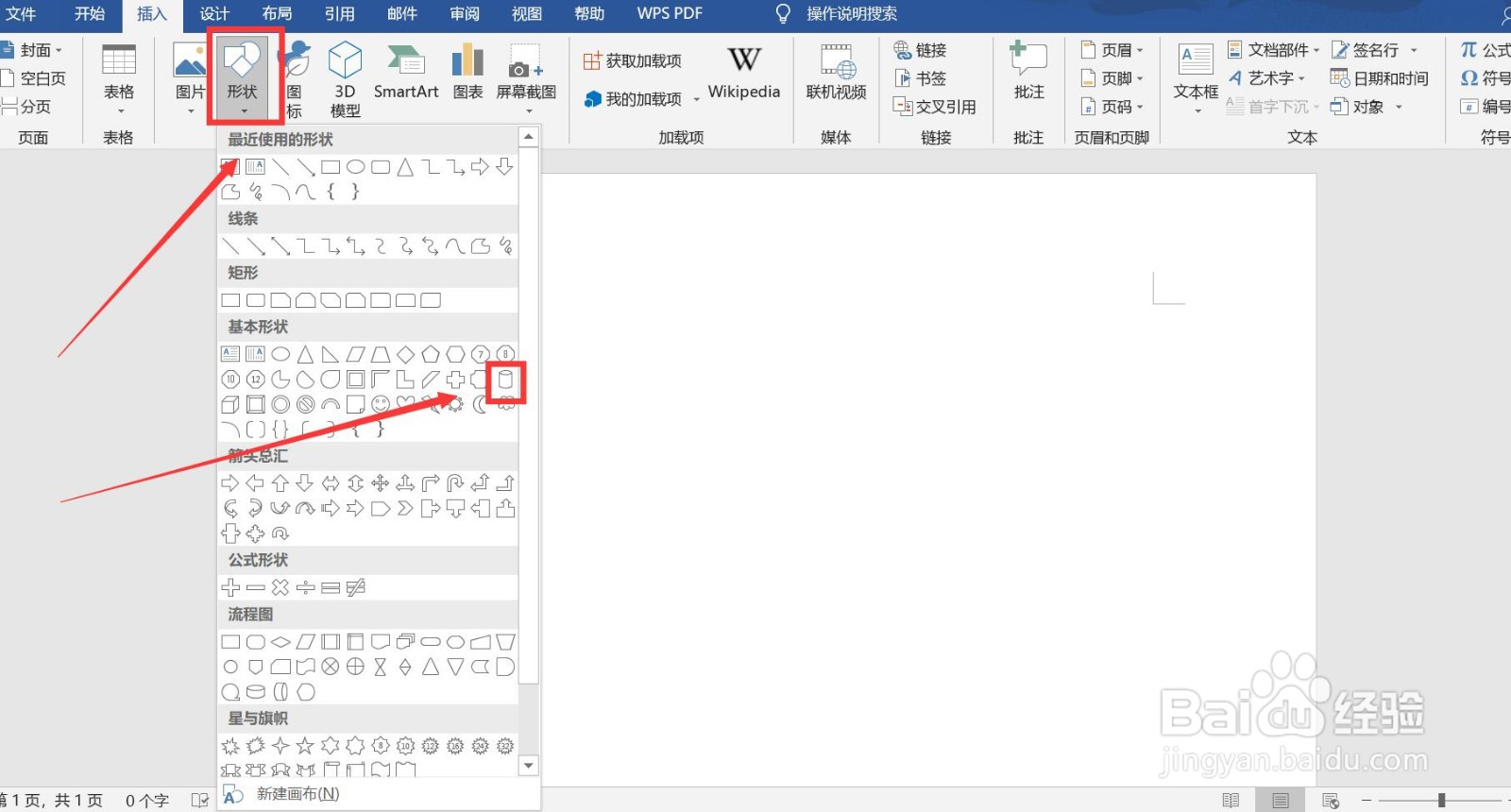The height and width of the screenshot is (812, 1511).
Task: Select the 5-point star in 星与旗帜
Action: pos(305,746)
